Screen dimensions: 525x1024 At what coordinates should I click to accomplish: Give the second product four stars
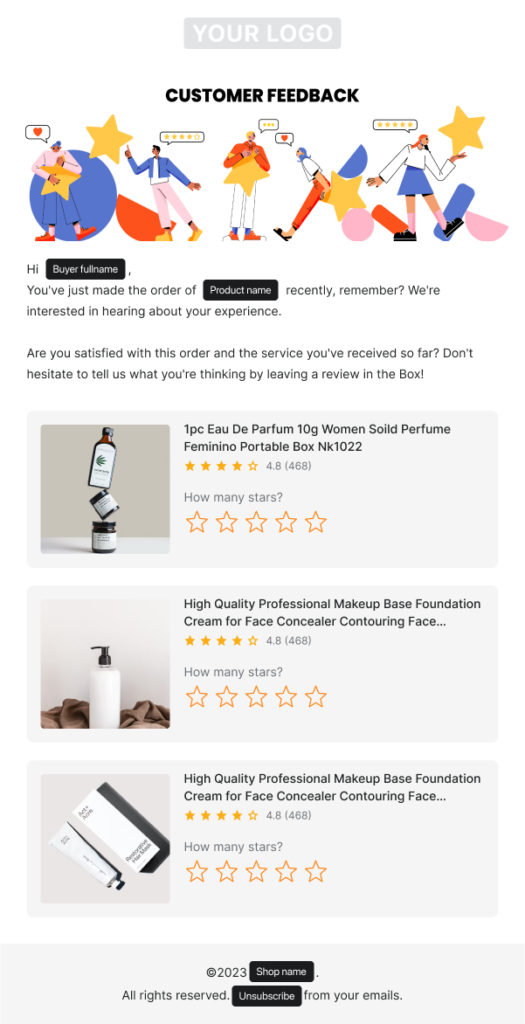pyautogui.click(x=286, y=697)
